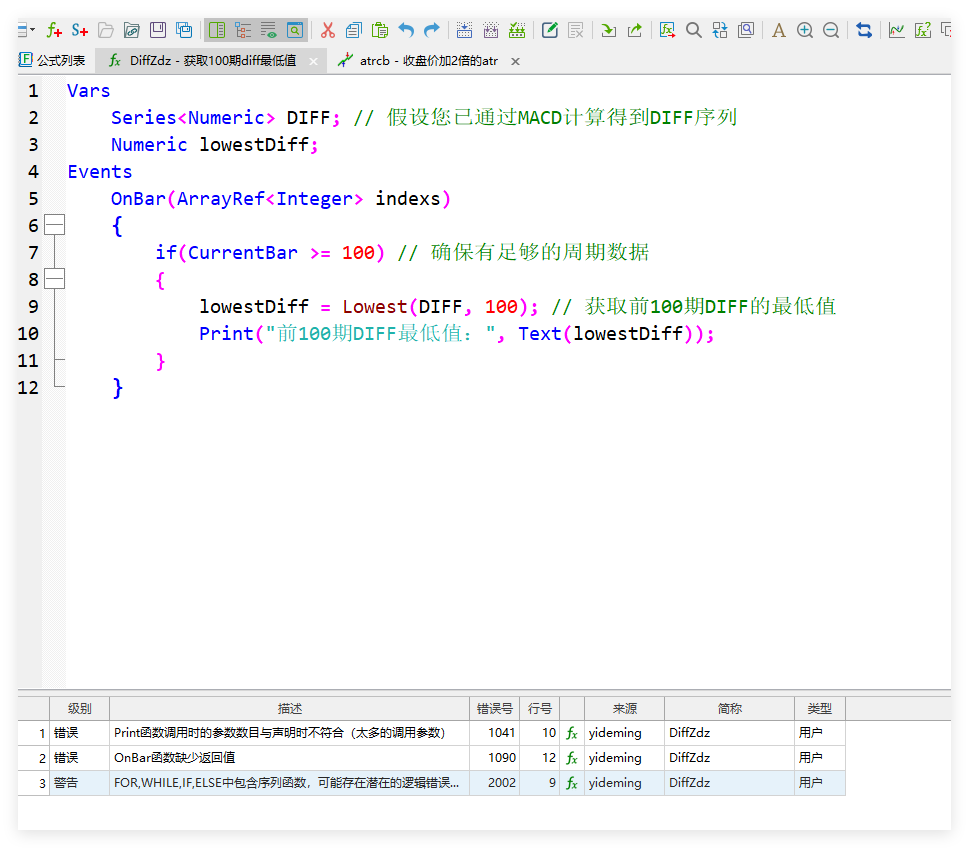The height and width of the screenshot is (848, 969).
Task: Select the error 1041 Print function row
Action: 280,733
